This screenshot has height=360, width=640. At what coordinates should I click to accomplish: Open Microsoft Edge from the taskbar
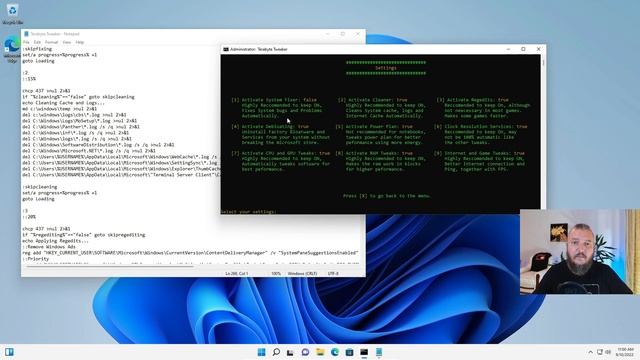coord(335,352)
